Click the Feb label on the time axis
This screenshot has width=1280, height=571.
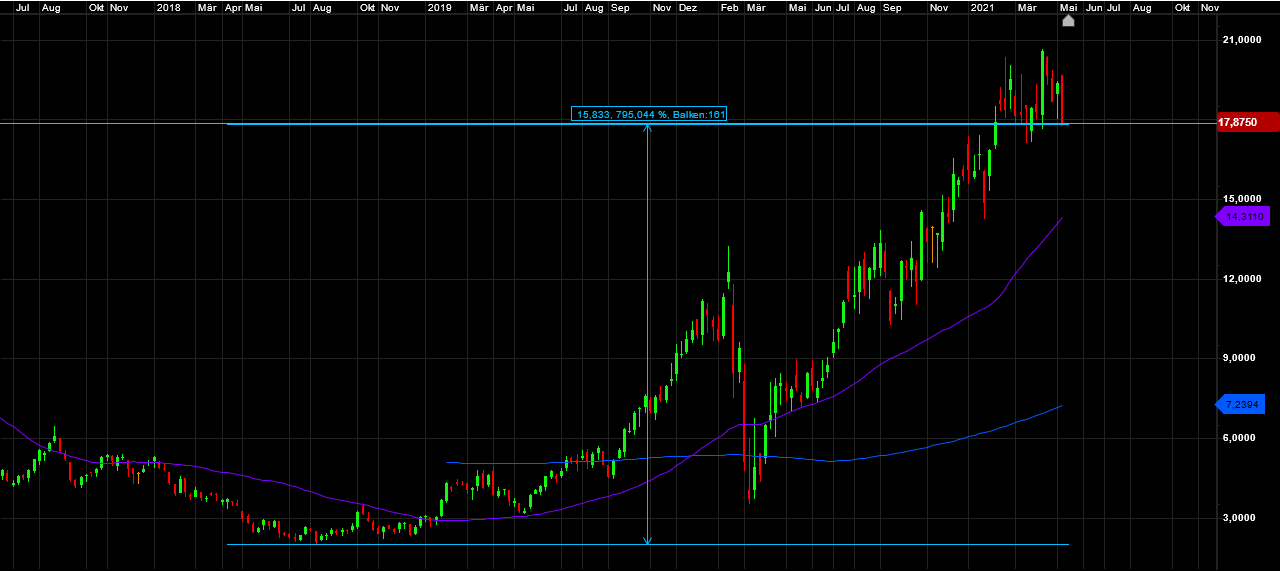(730, 7)
